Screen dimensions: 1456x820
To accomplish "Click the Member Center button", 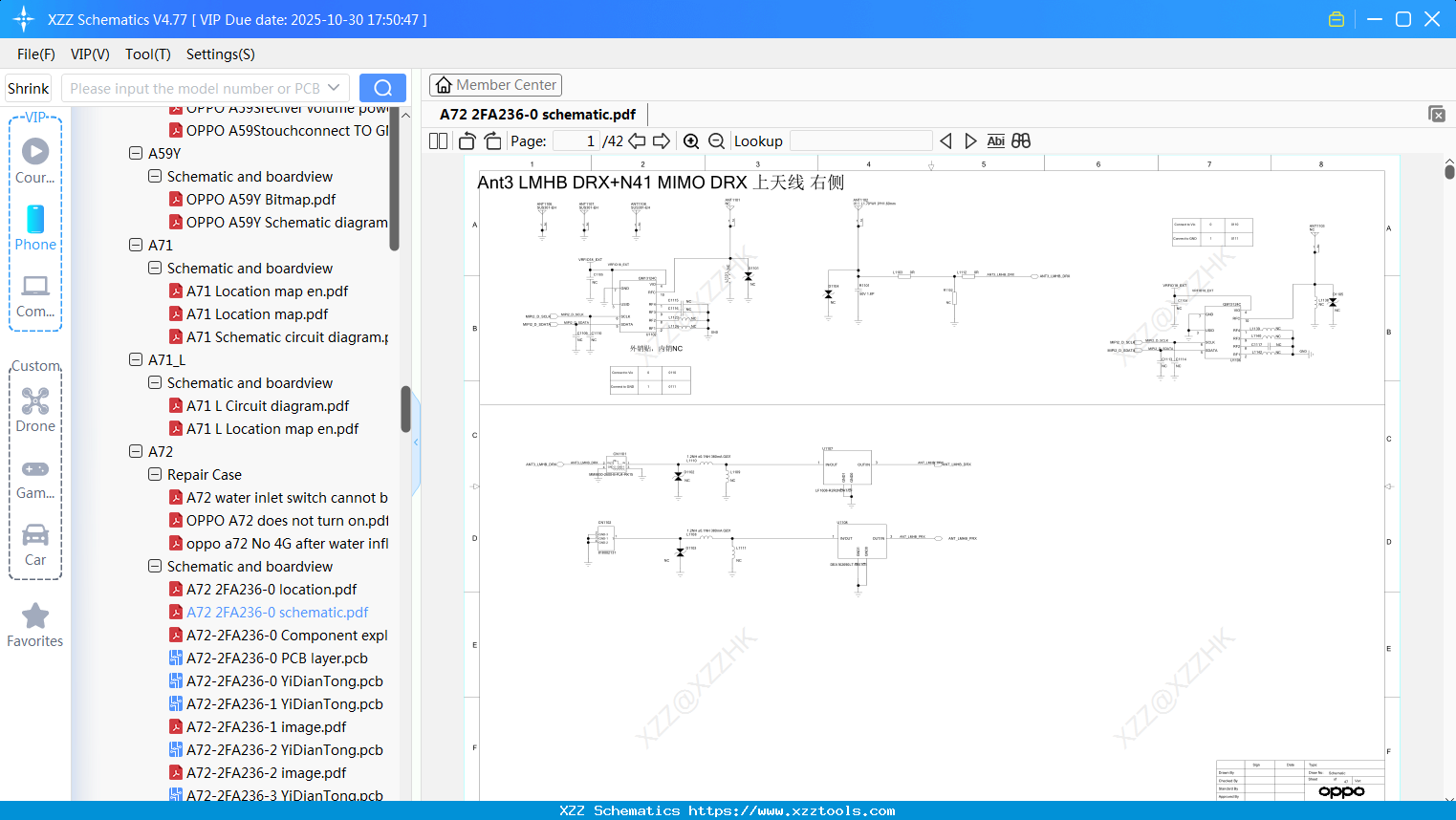I will pos(495,84).
